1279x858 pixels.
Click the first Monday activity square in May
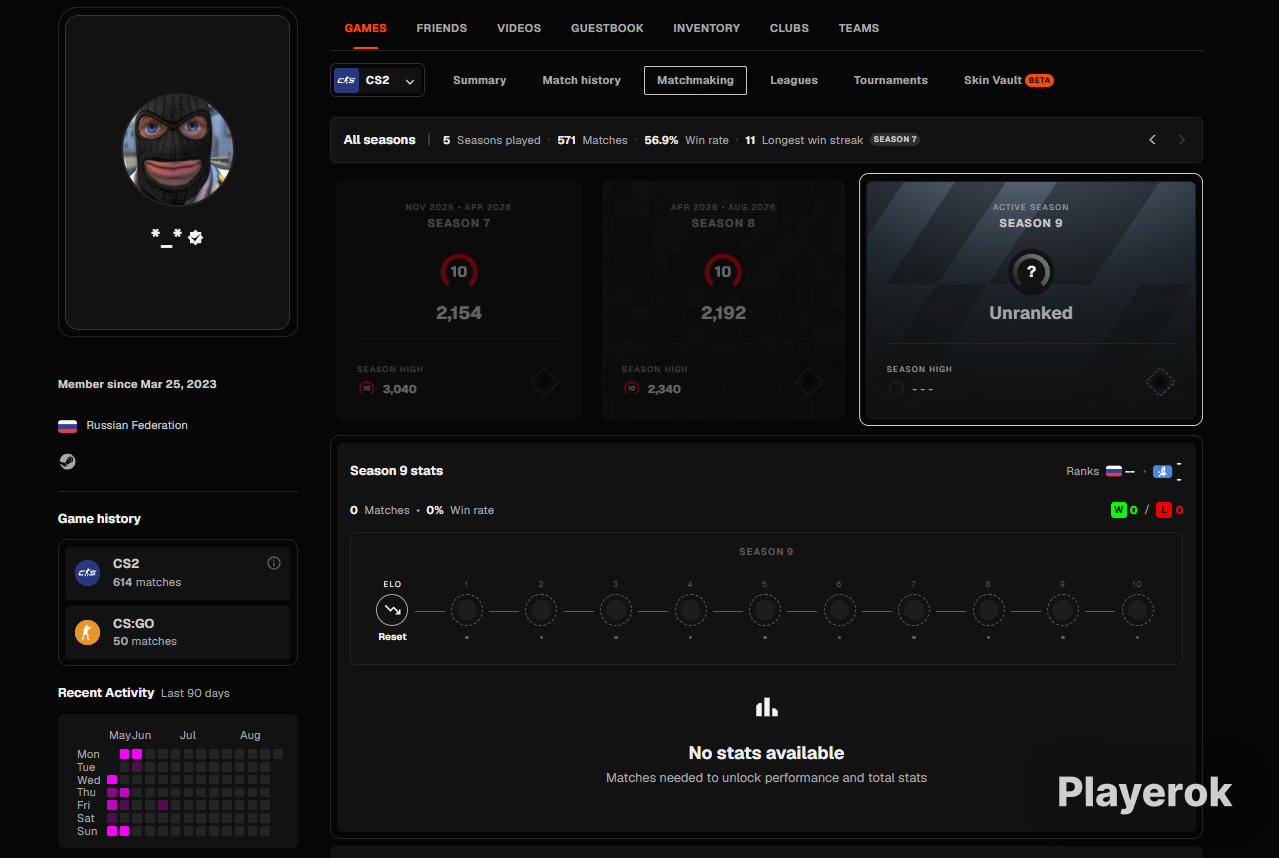[x=125, y=754]
